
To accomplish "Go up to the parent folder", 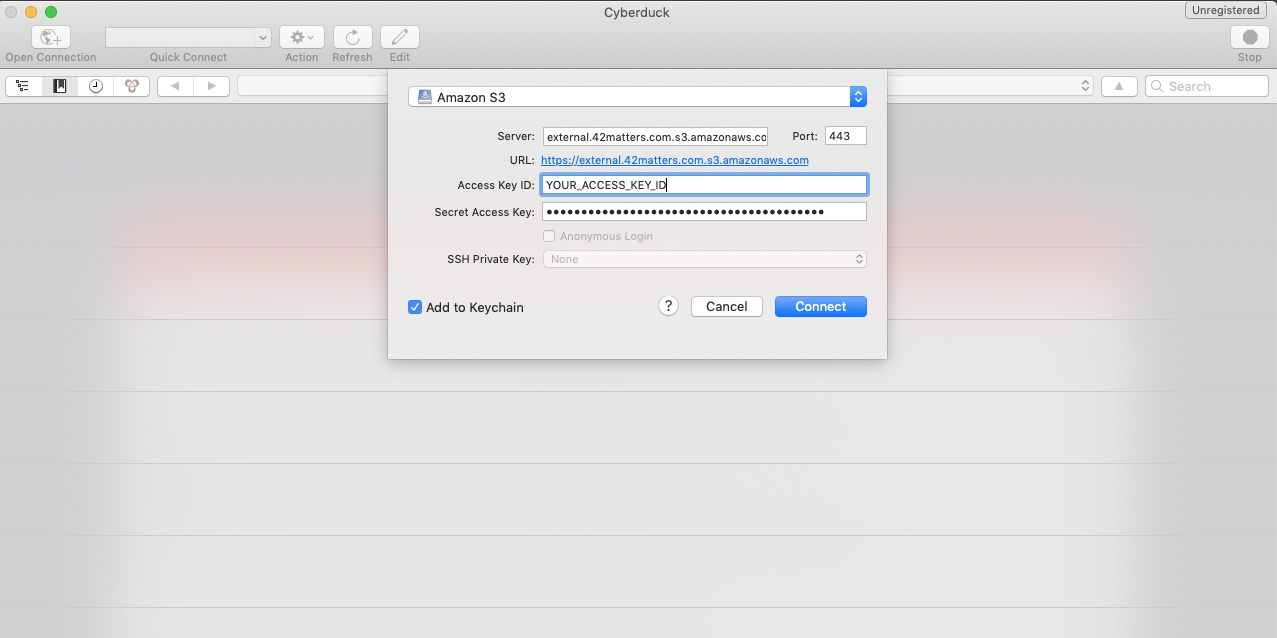I will (1119, 86).
